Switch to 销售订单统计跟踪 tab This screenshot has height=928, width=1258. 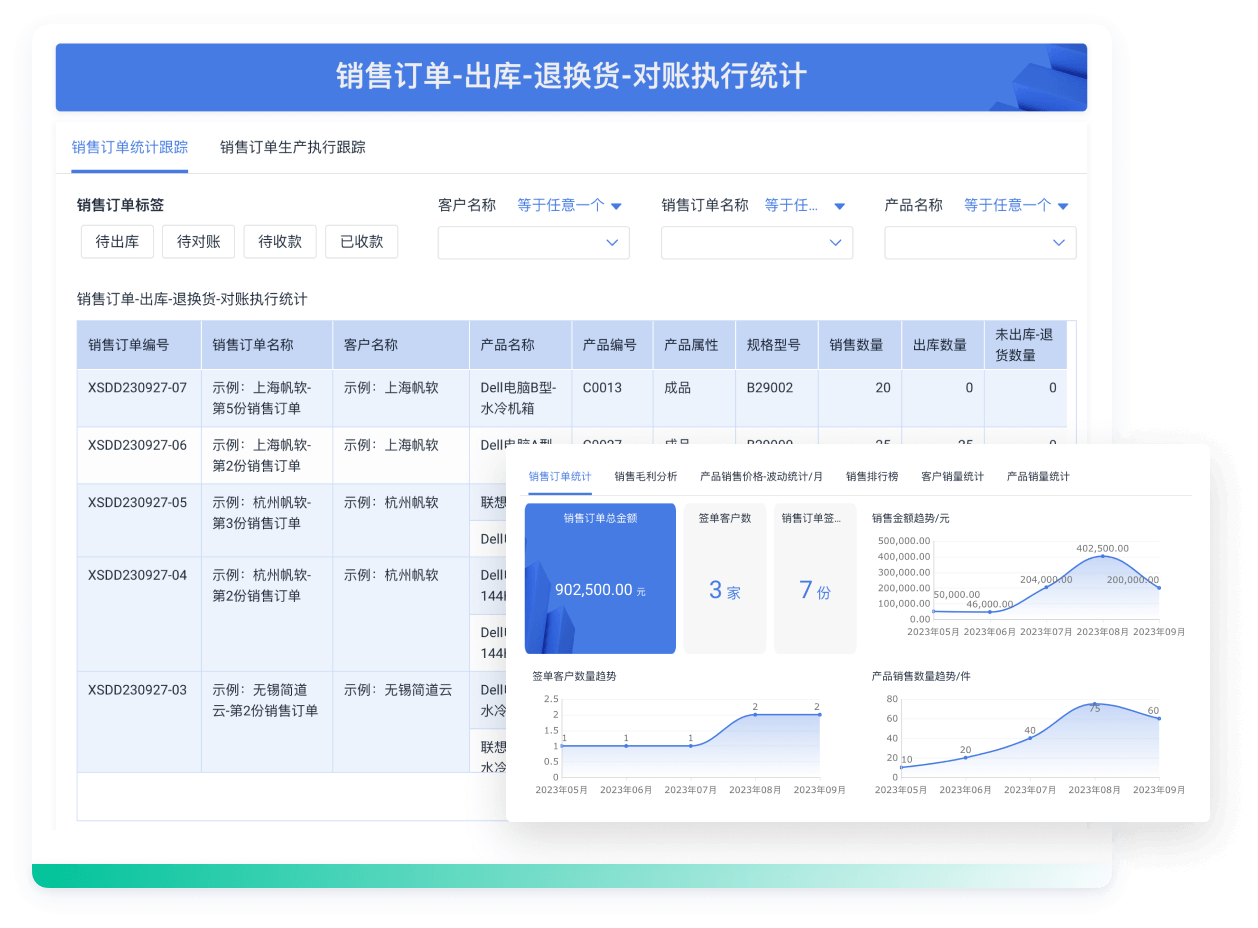[x=130, y=147]
